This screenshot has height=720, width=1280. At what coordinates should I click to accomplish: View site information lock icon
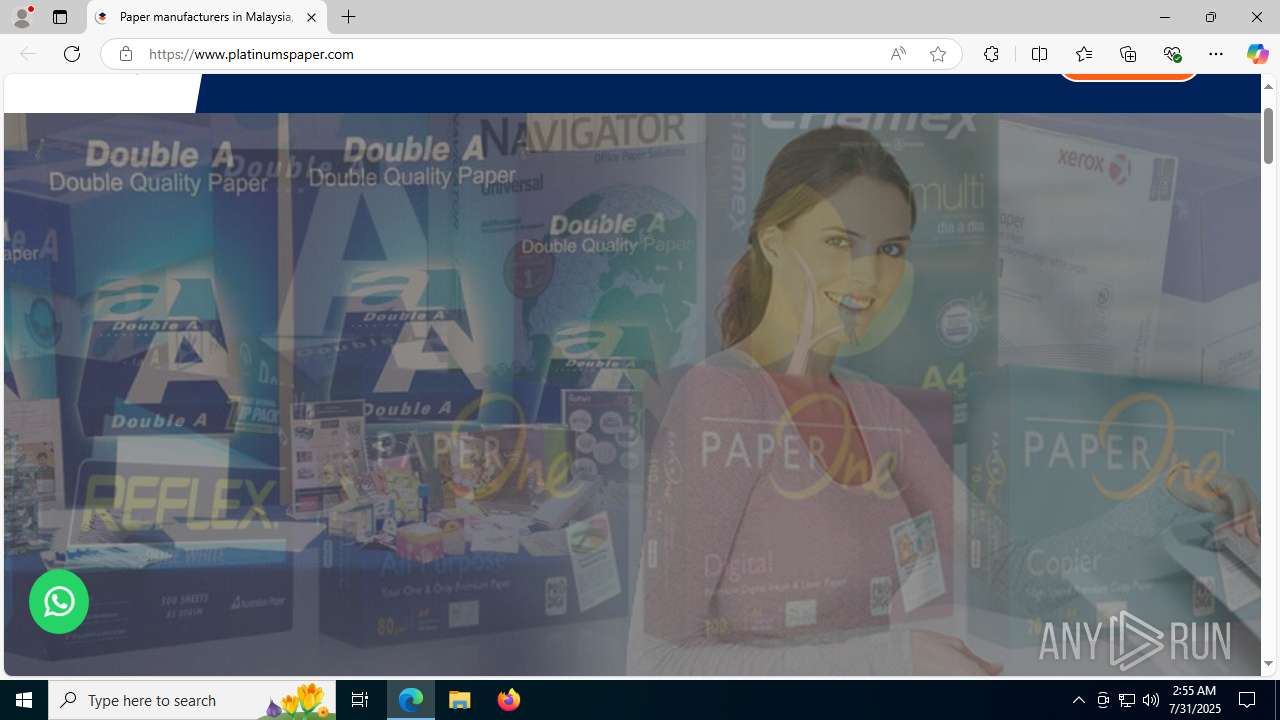click(x=125, y=54)
